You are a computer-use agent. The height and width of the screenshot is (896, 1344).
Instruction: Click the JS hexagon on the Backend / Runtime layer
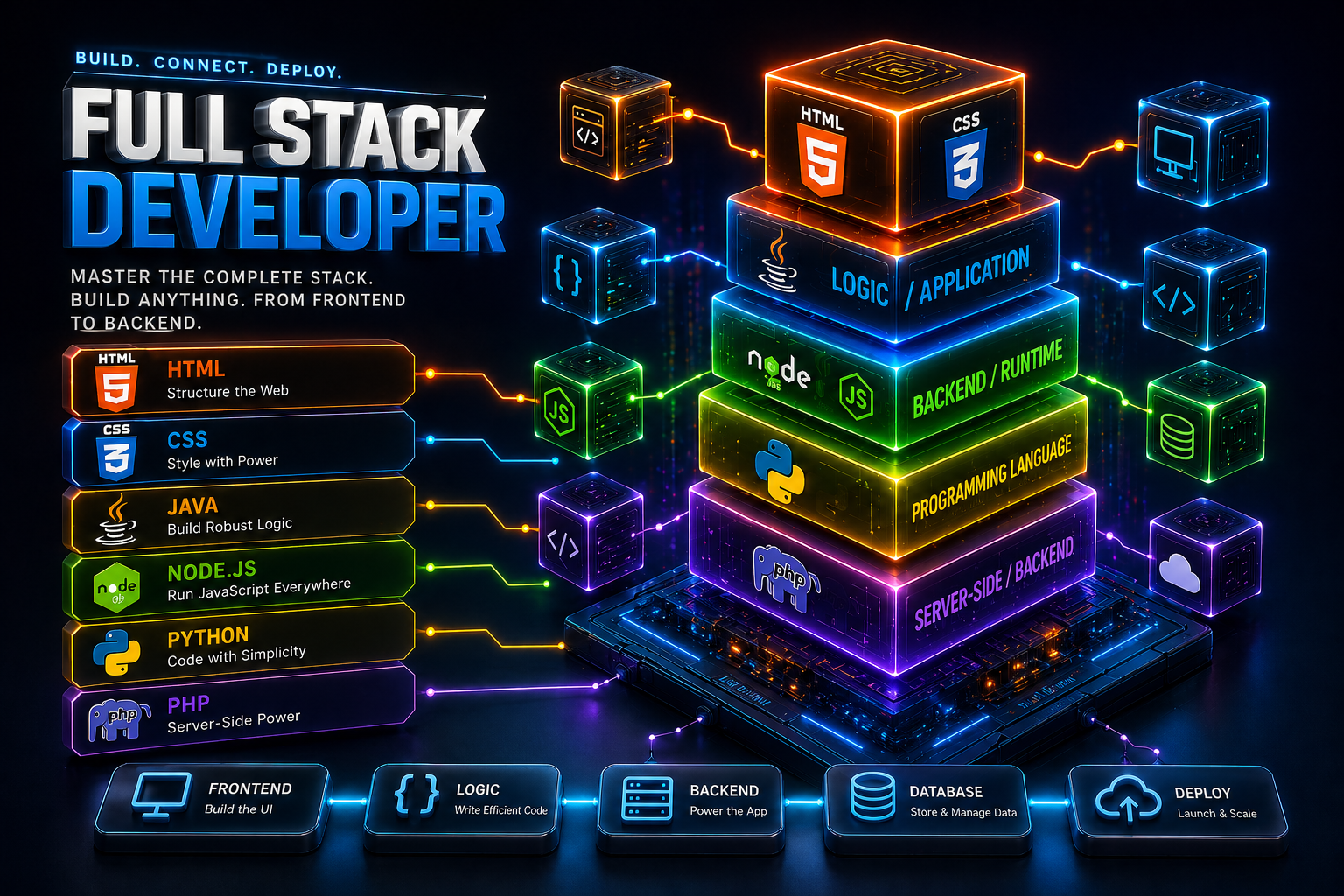coord(856,396)
